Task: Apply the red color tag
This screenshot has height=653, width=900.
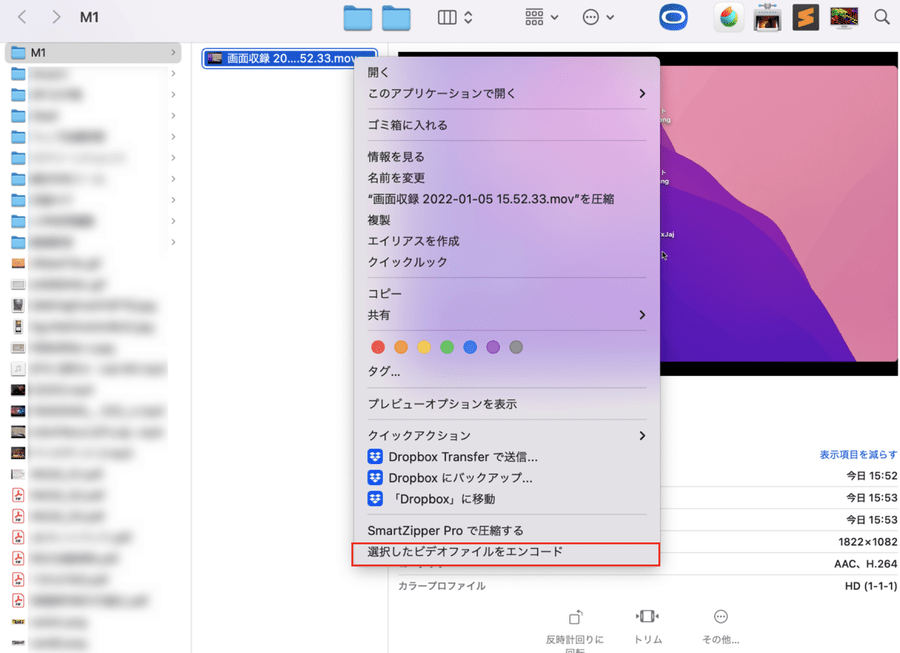Action: pos(378,347)
